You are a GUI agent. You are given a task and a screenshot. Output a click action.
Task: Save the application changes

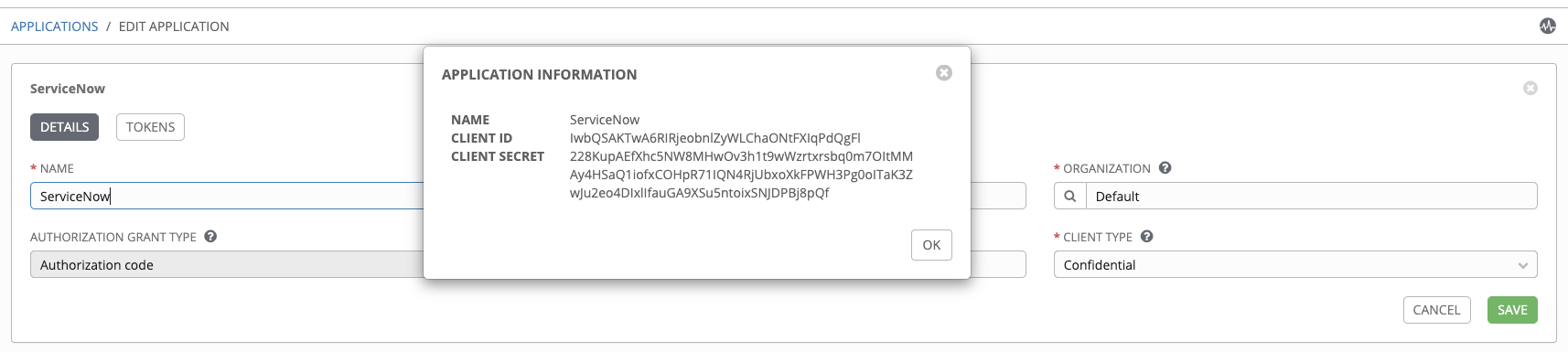pos(1512,310)
